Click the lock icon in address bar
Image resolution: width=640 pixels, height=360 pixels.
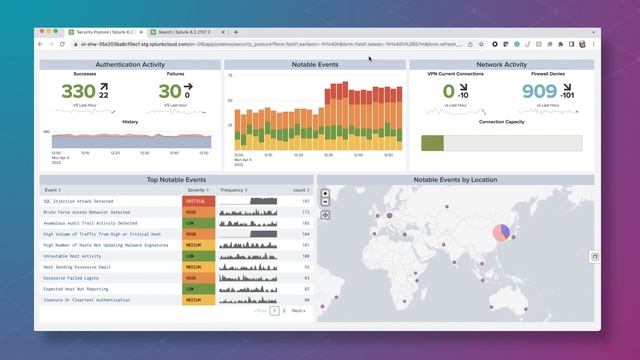[x=76, y=44]
